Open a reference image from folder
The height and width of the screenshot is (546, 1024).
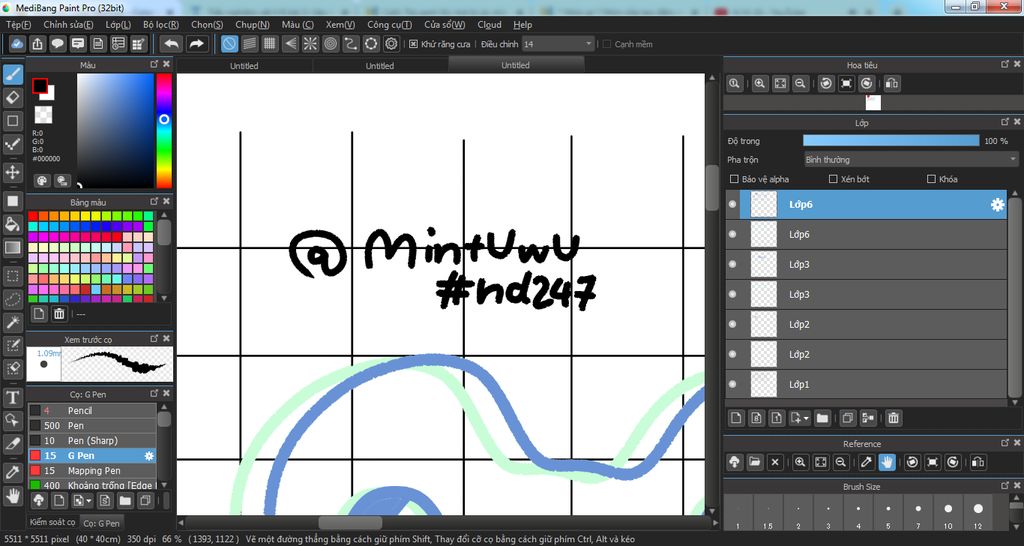pos(755,462)
